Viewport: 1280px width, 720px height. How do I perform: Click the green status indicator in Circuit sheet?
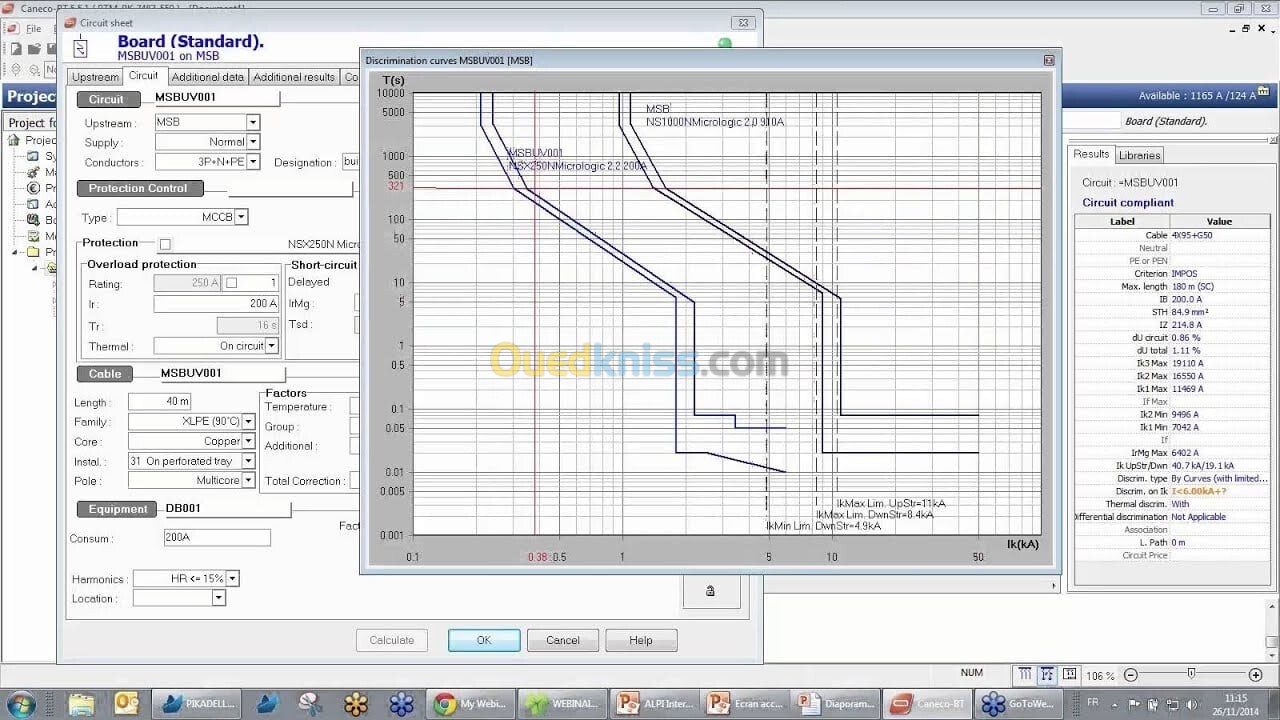coord(725,43)
